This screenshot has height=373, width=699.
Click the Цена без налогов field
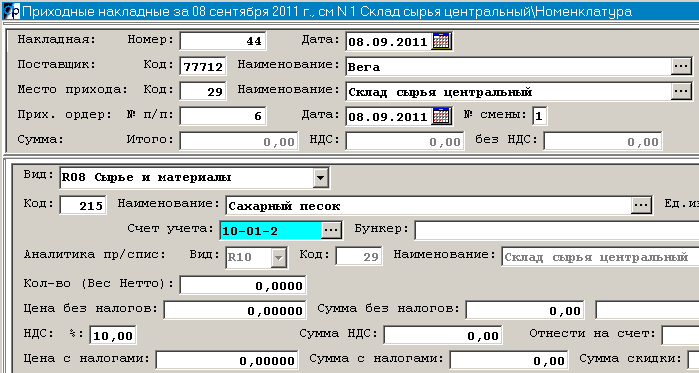click(235, 310)
